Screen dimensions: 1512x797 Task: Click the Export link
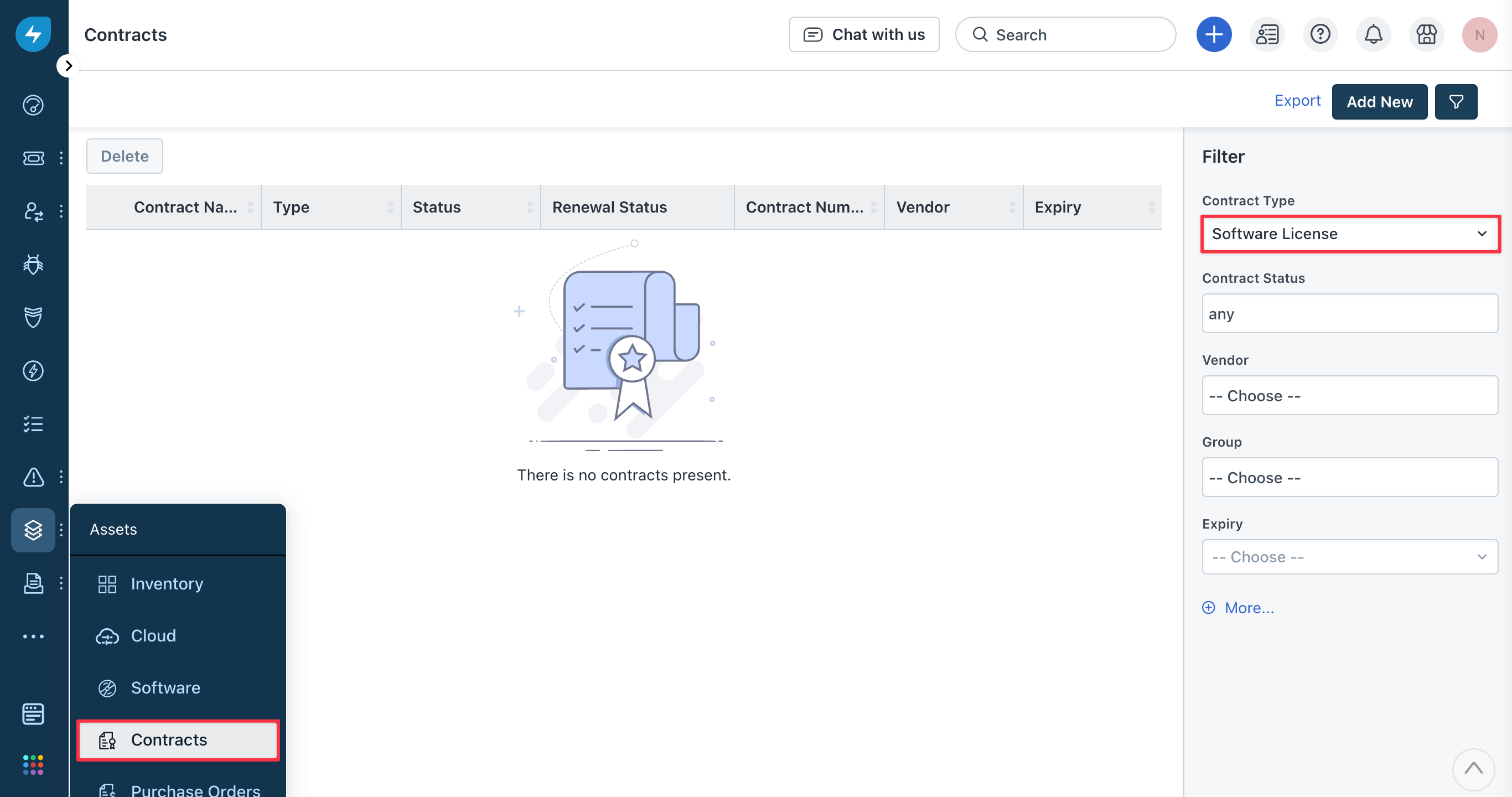coord(1297,100)
